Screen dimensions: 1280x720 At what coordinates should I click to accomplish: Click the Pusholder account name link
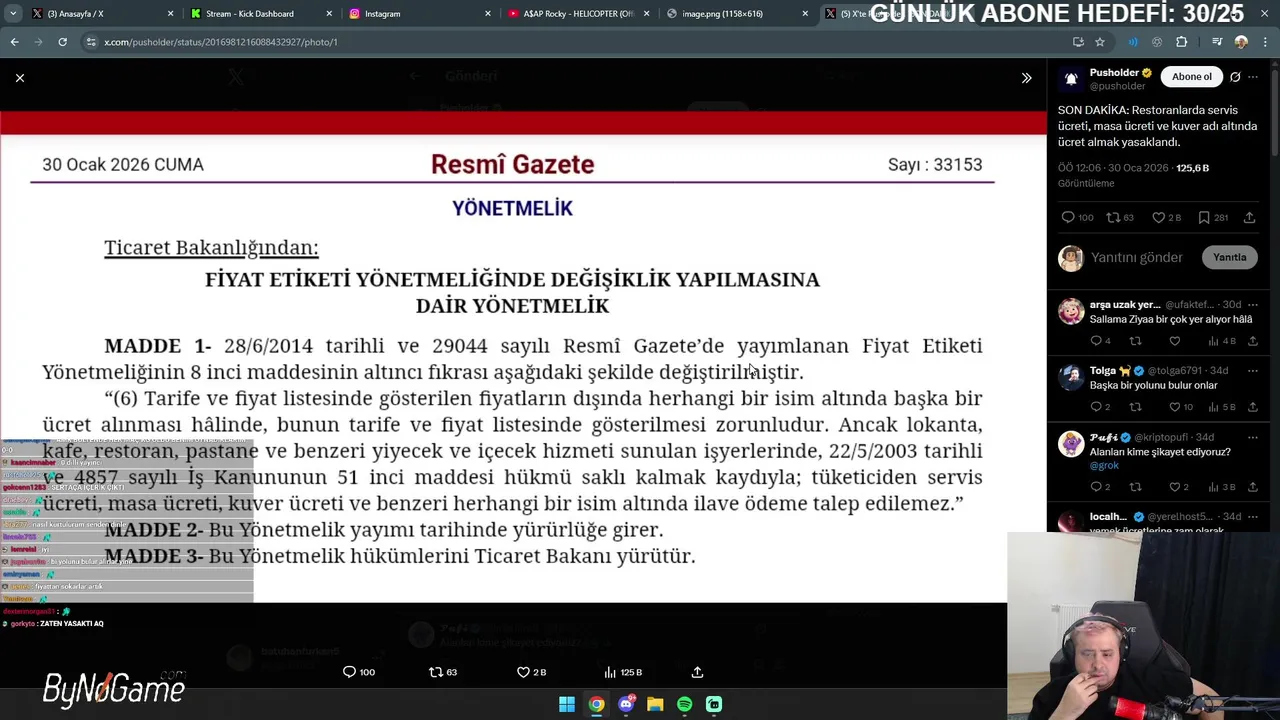(1114, 73)
